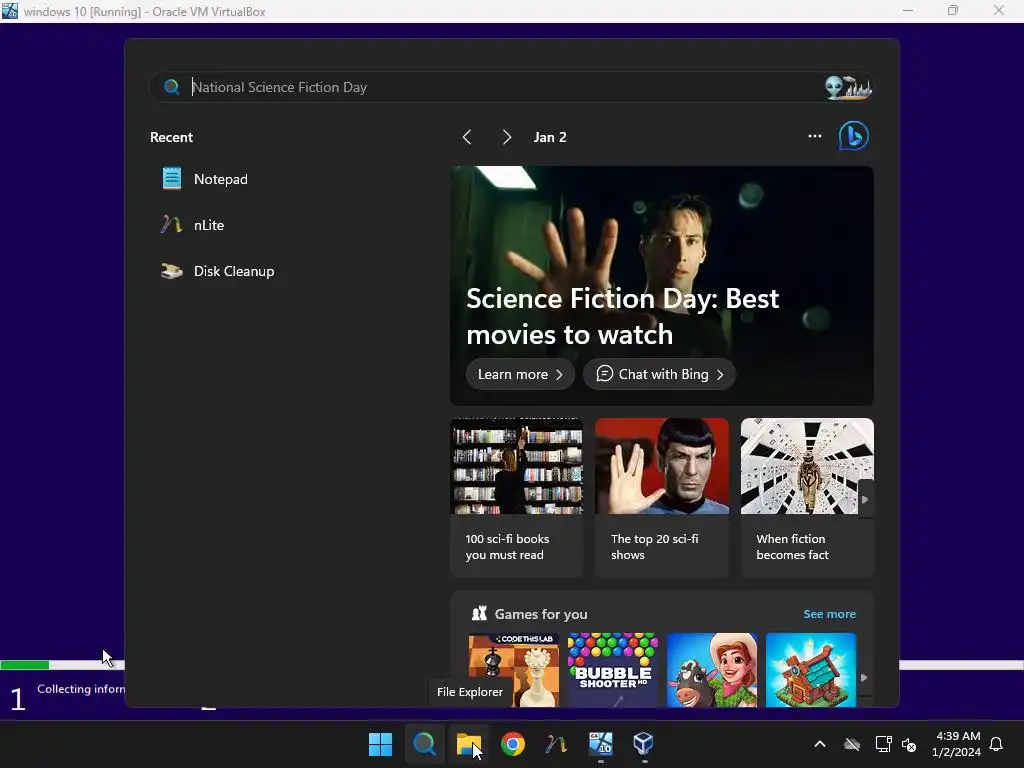
Task: Click the Science Fiction Day movies headline
Action: click(x=622, y=316)
